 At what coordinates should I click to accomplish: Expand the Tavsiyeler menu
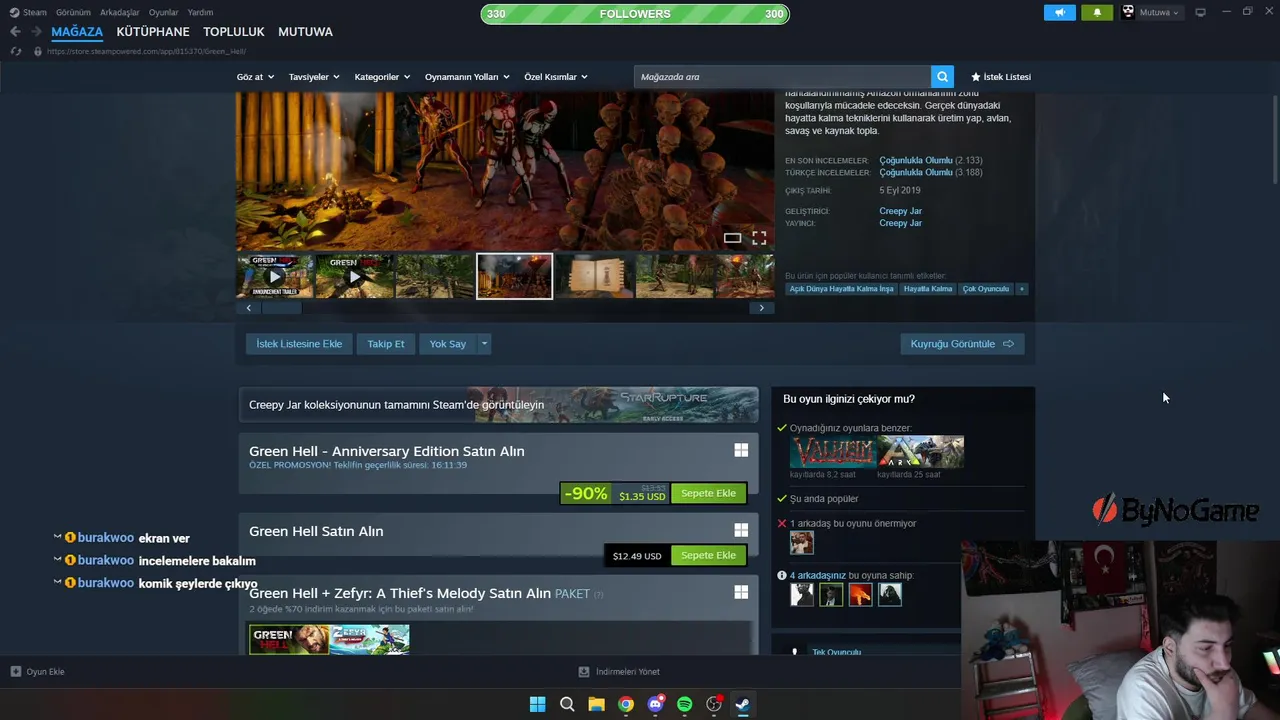click(x=314, y=77)
